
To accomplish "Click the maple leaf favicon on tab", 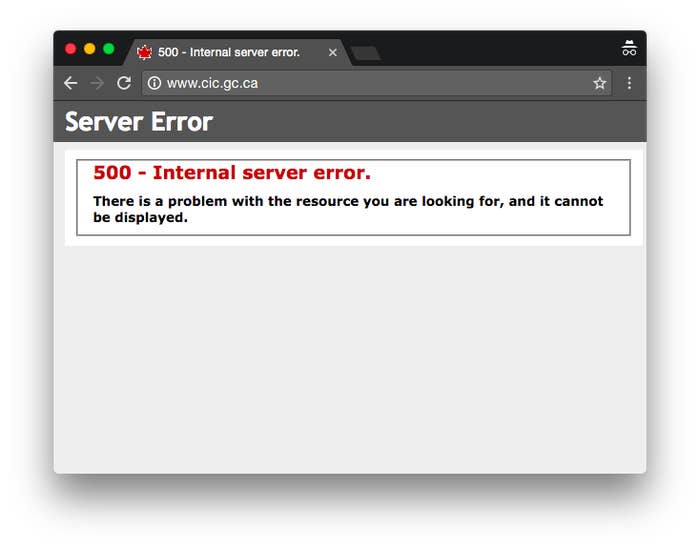I will point(144,52).
